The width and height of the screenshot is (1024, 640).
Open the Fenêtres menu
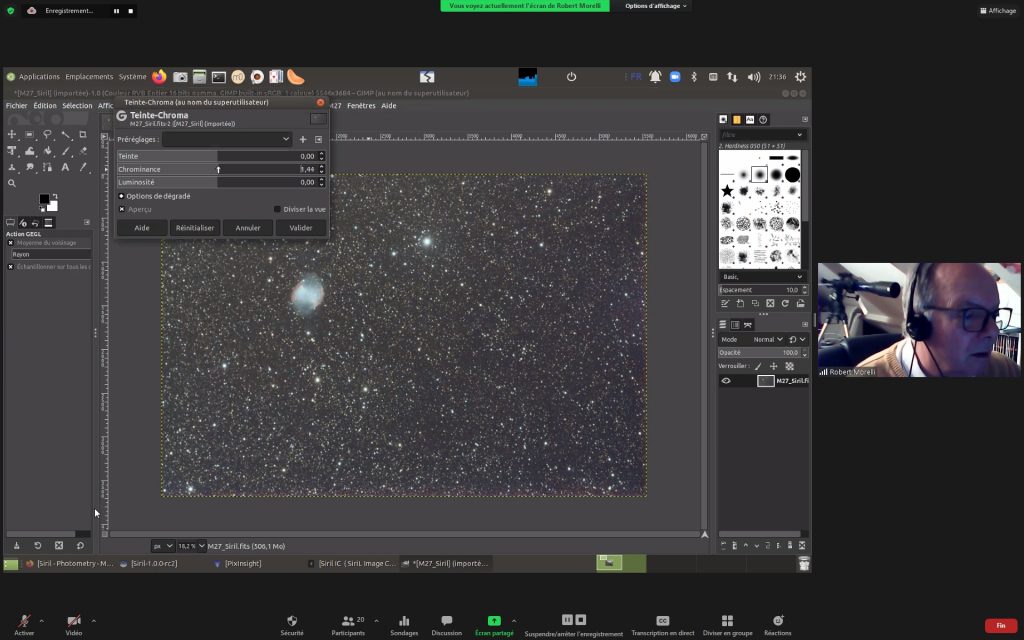[361, 106]
